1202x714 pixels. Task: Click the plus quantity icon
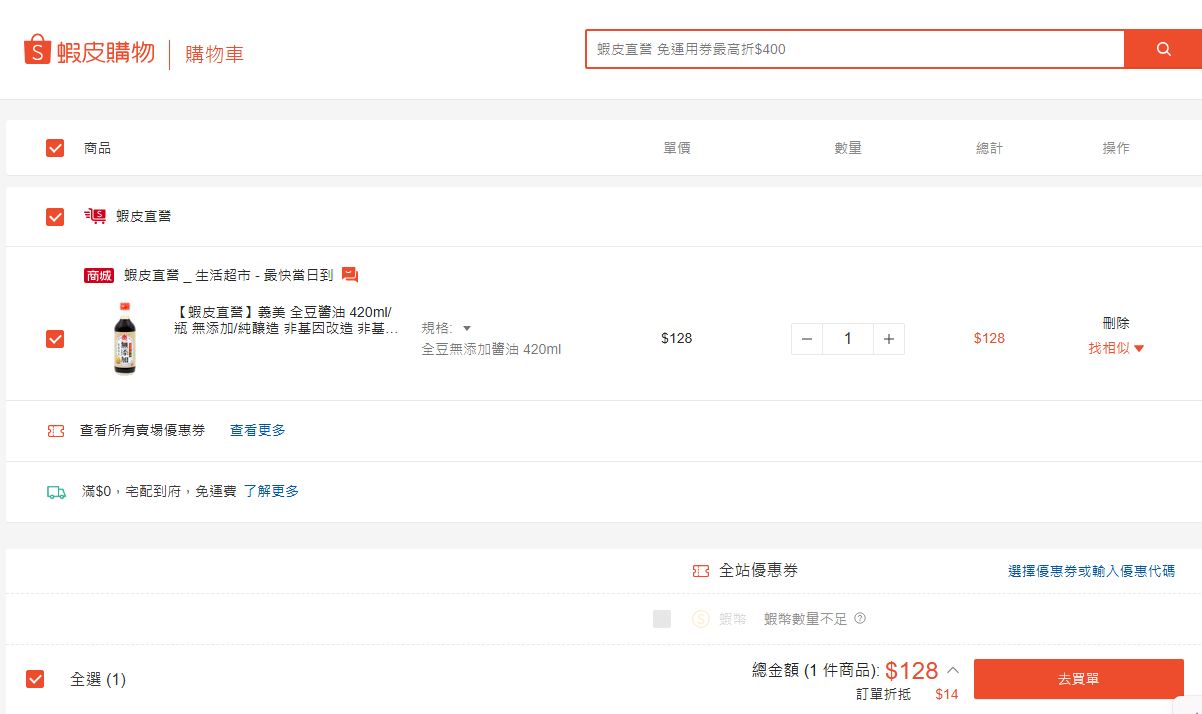(888, 339)
